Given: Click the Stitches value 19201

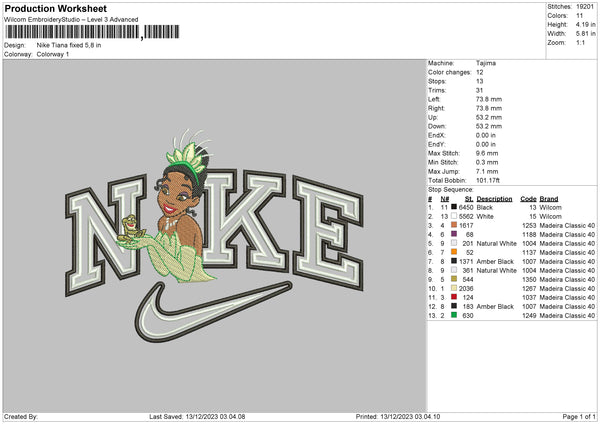Looking at the screenshot, I should (585, 7).
